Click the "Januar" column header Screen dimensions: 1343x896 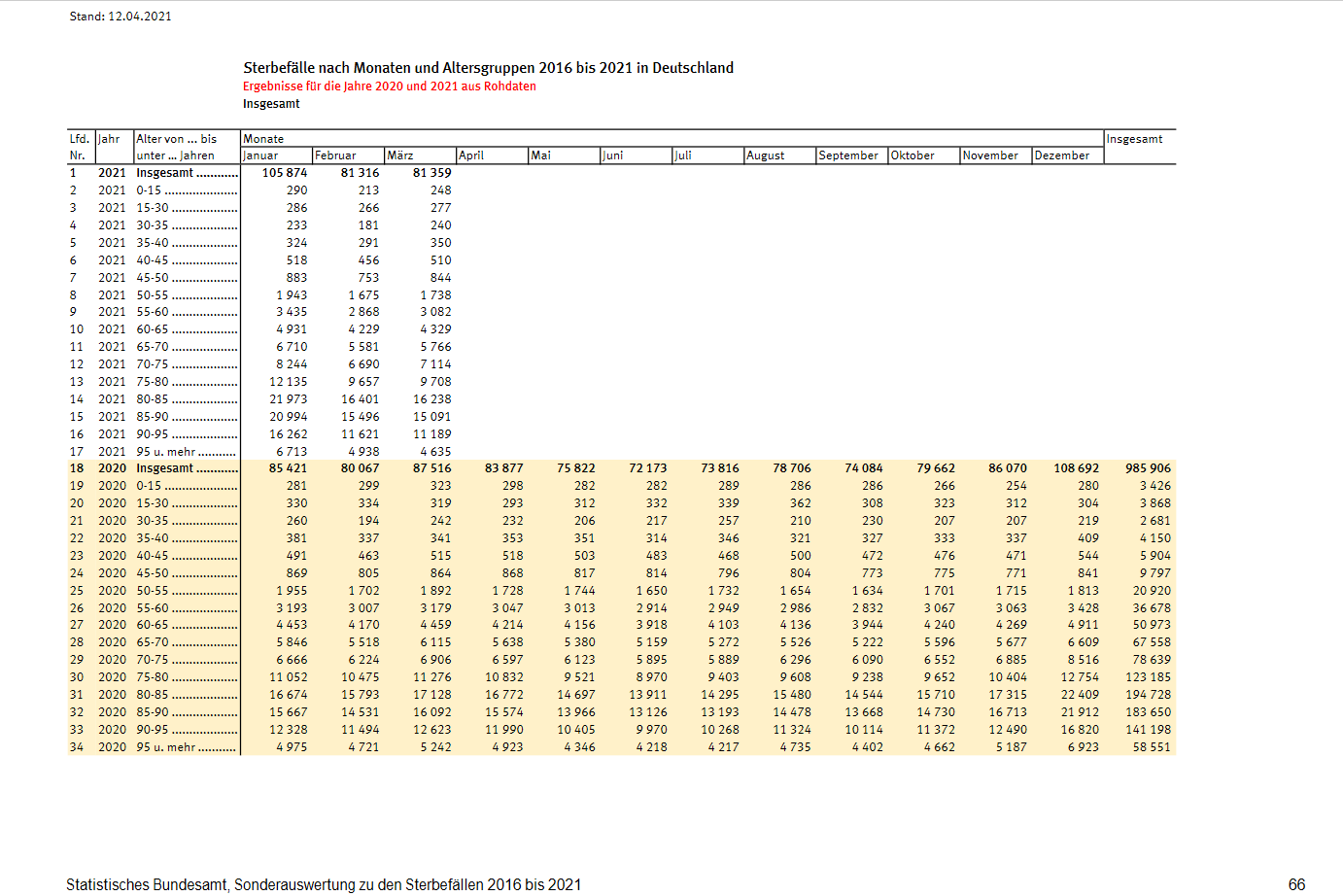coord(260,155)
